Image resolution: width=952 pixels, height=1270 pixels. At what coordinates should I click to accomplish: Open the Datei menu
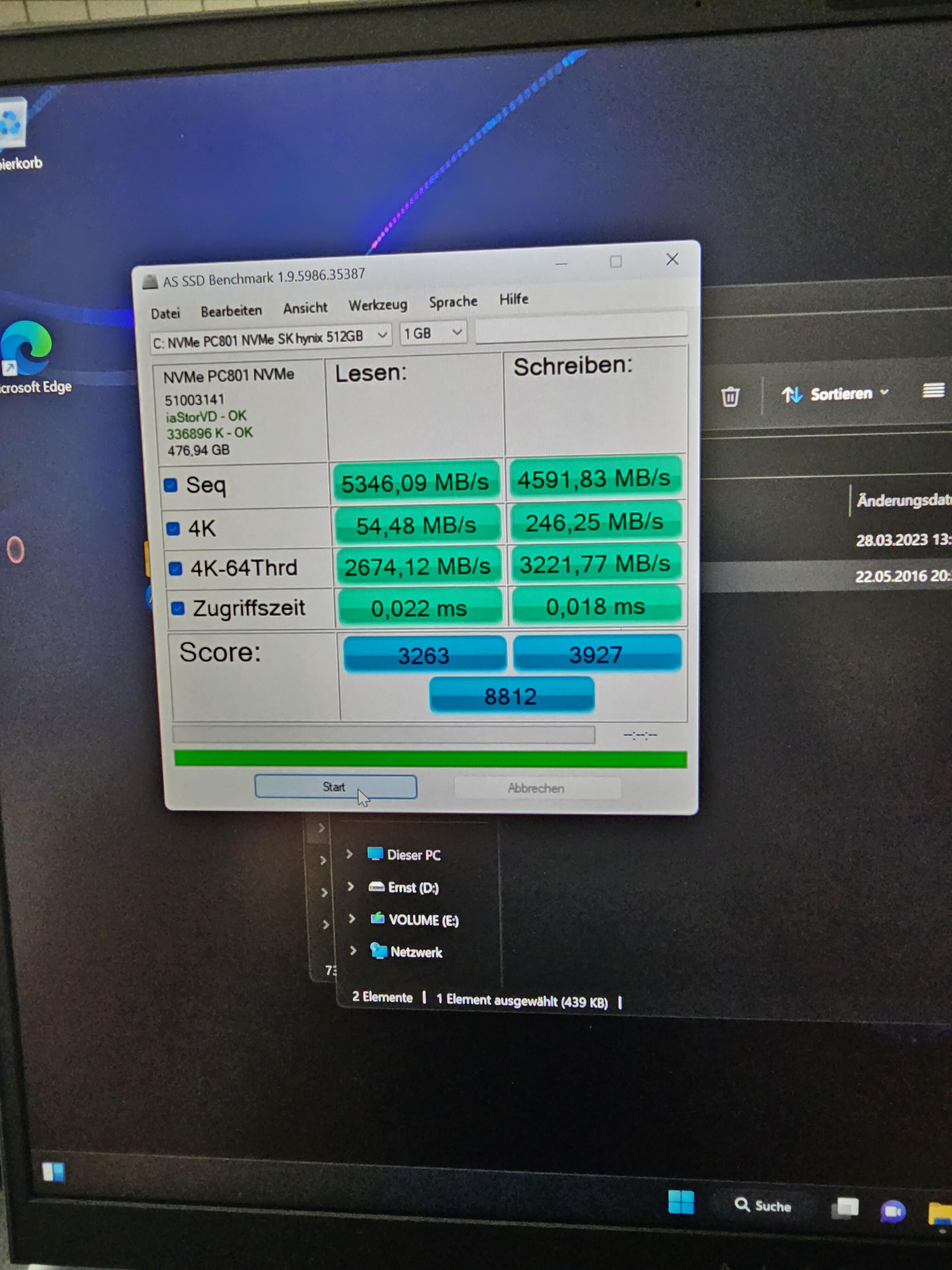[165, 313]
